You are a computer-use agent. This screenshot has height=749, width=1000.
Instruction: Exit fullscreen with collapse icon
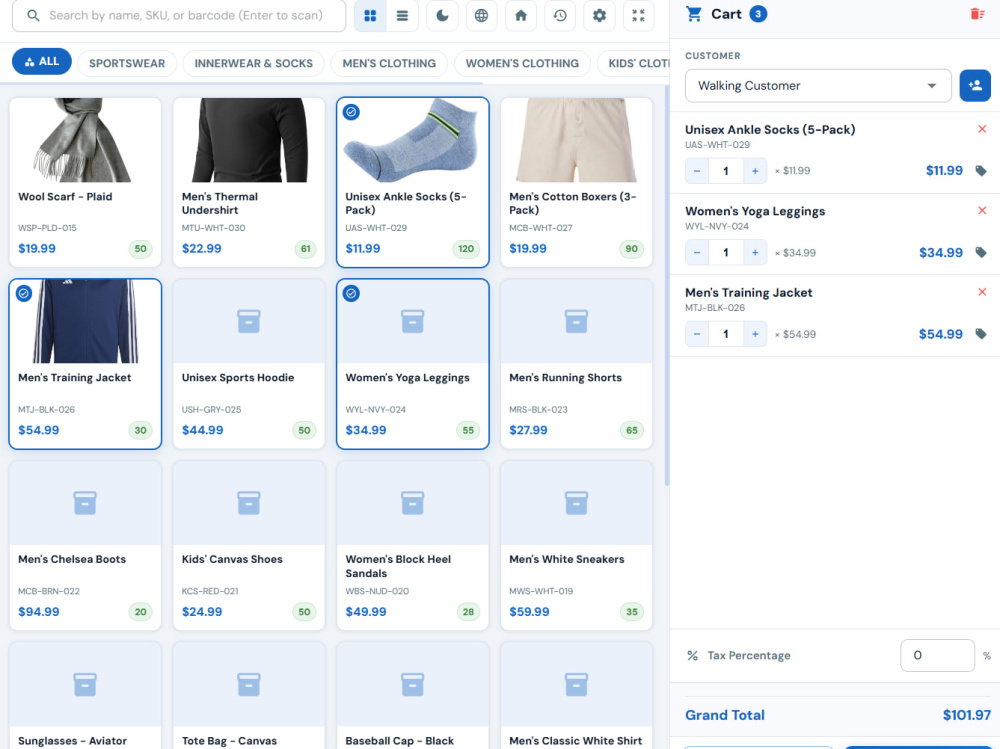(638, 15)
